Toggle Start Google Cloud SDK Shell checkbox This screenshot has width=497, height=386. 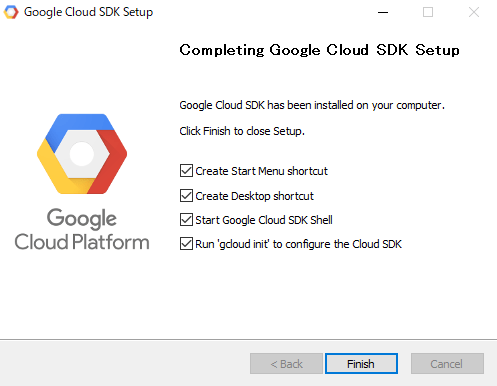pos(186,220)
